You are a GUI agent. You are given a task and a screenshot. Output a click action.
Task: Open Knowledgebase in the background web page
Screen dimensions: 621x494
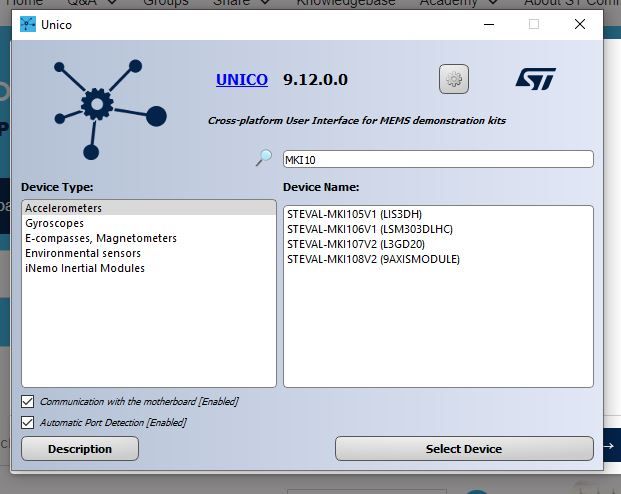pyautogui.click(x=346, y=2)
